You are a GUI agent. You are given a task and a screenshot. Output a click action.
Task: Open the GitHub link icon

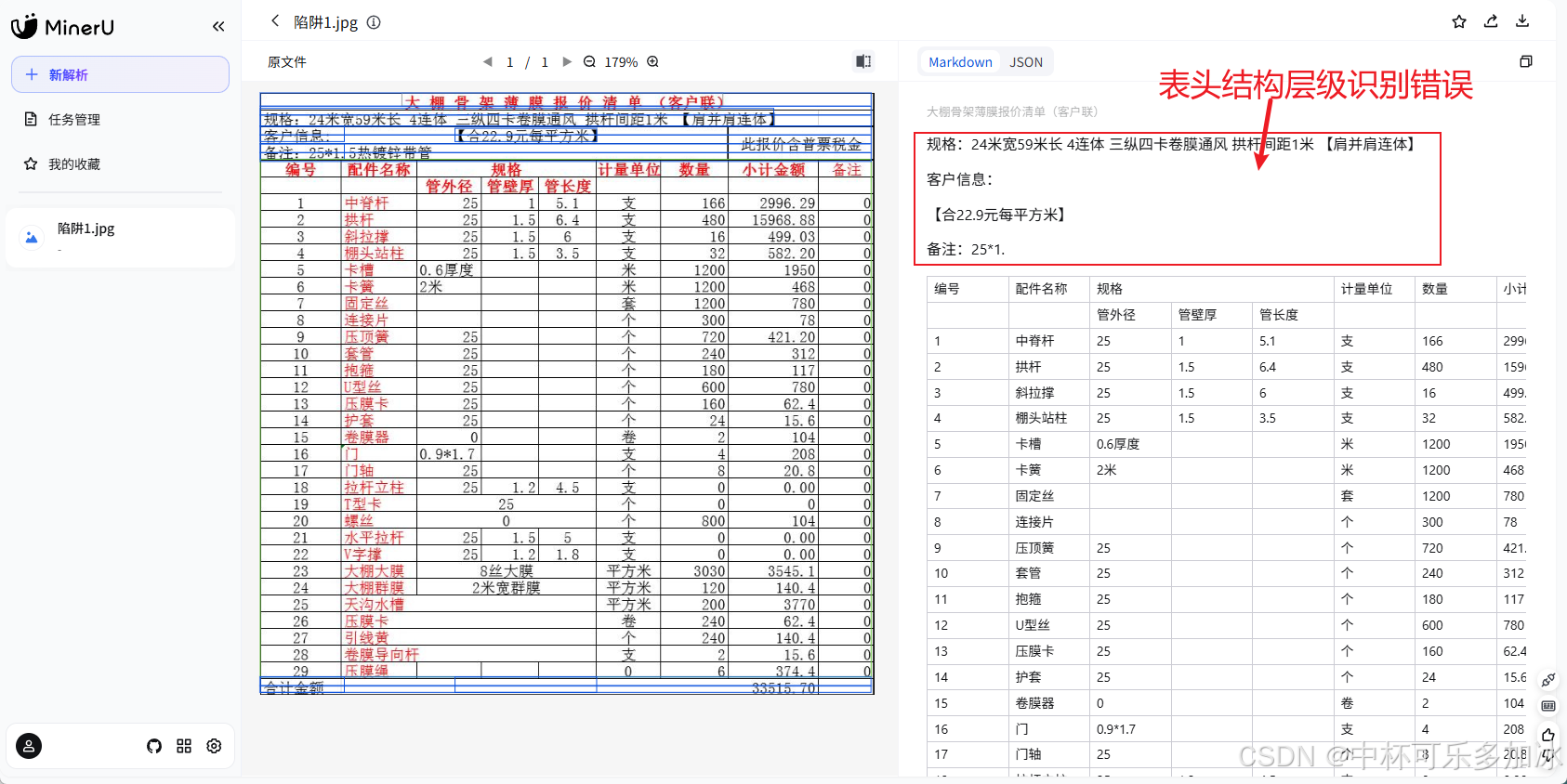coord(154,746)
